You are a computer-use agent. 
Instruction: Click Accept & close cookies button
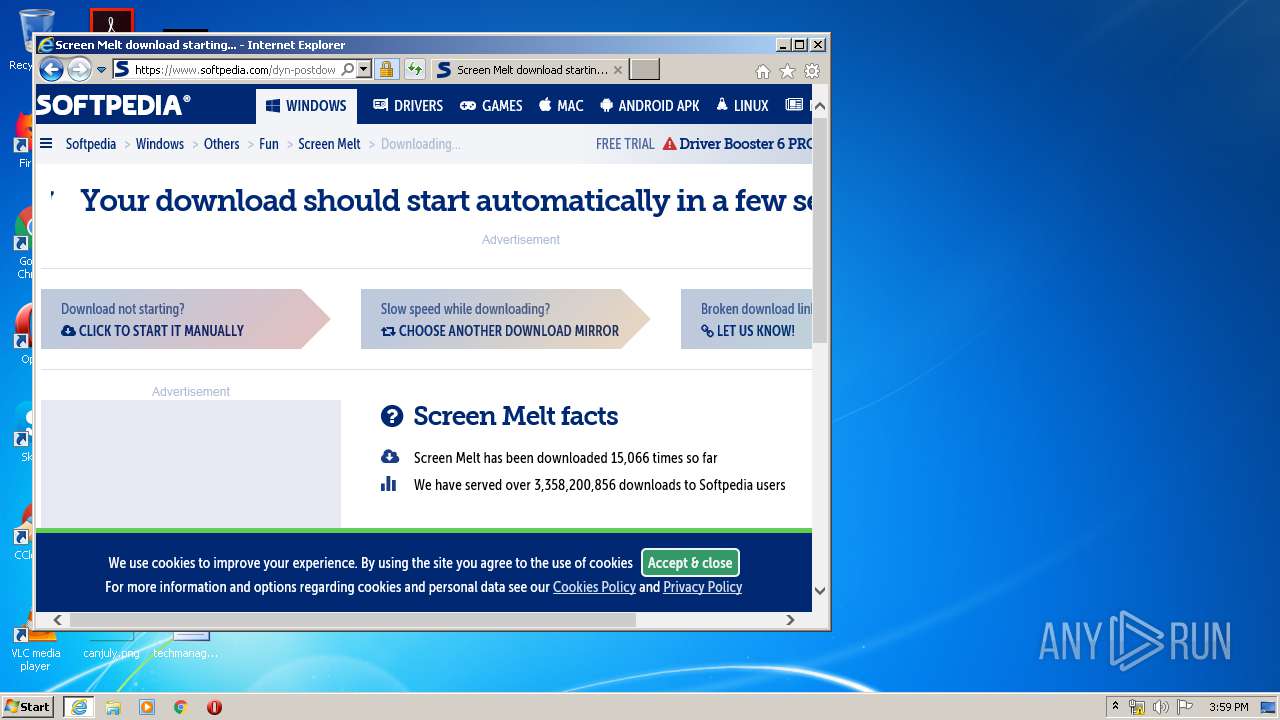690,563
